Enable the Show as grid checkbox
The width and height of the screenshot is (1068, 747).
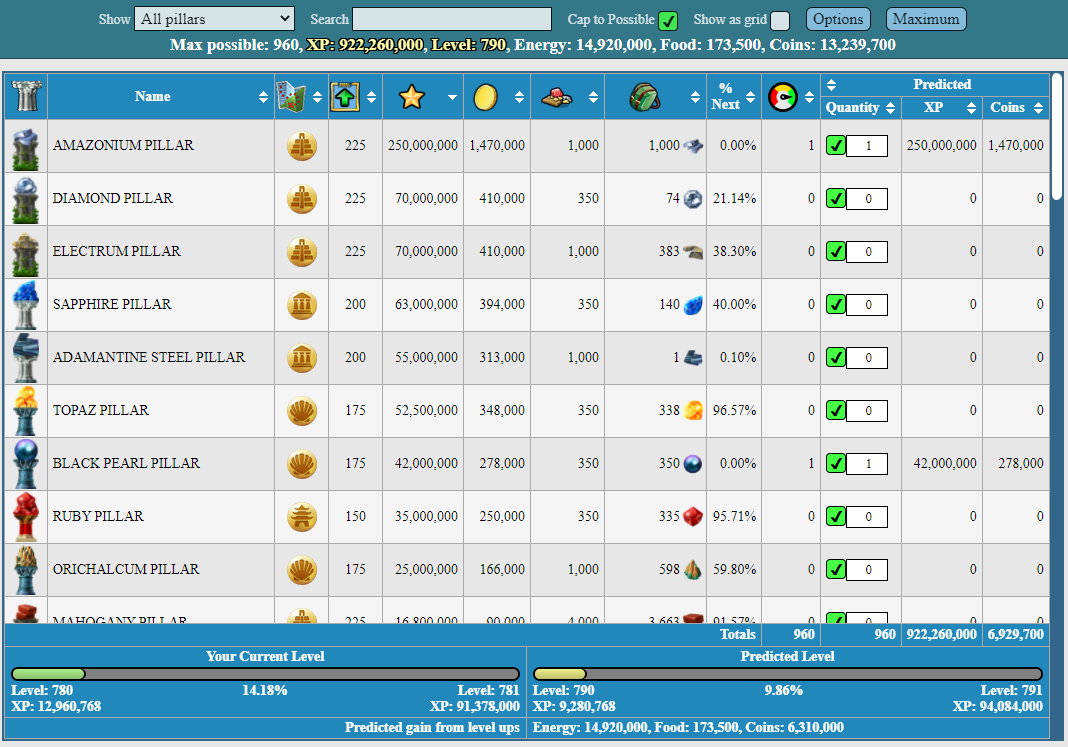click(x=780, y=21)
